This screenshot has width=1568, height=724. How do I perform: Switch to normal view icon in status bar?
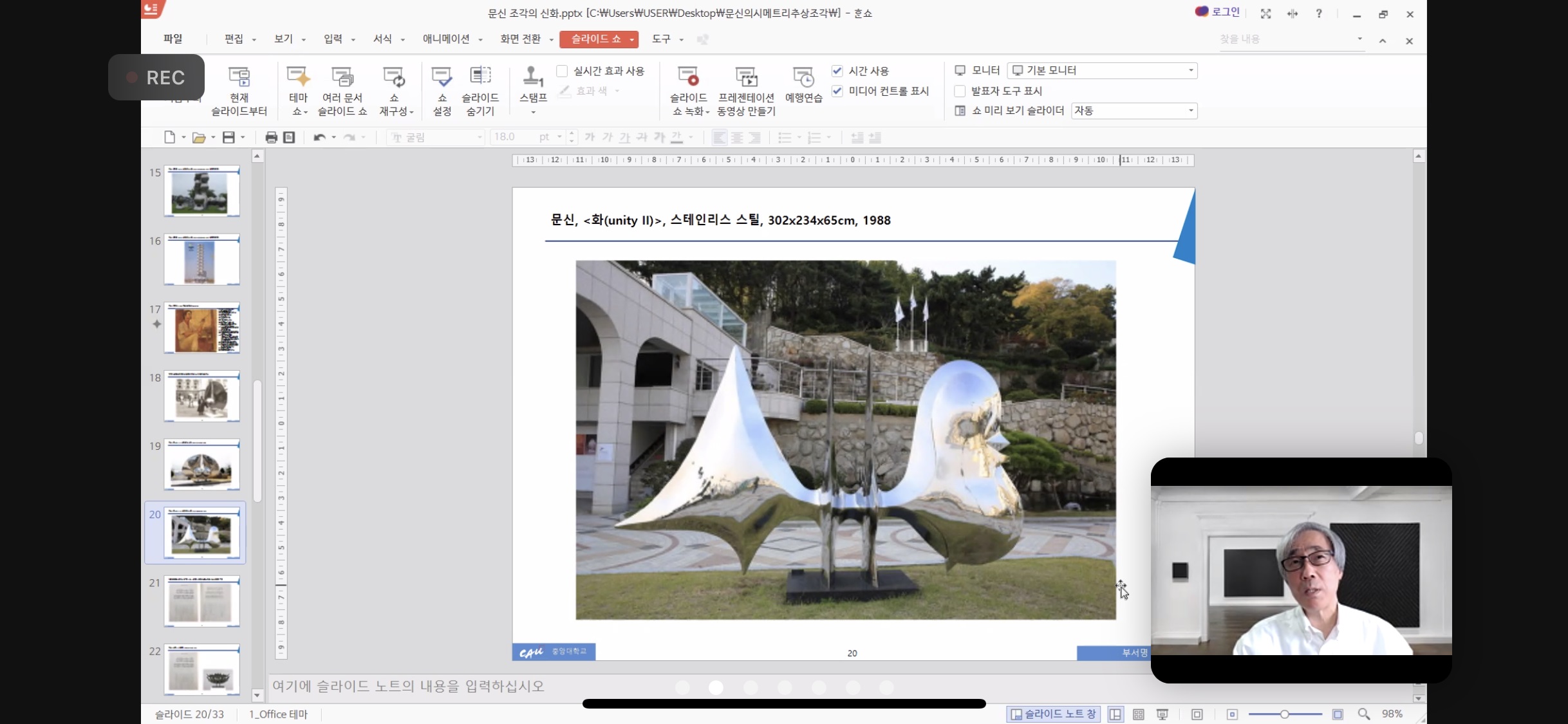tap(1115, 714)
